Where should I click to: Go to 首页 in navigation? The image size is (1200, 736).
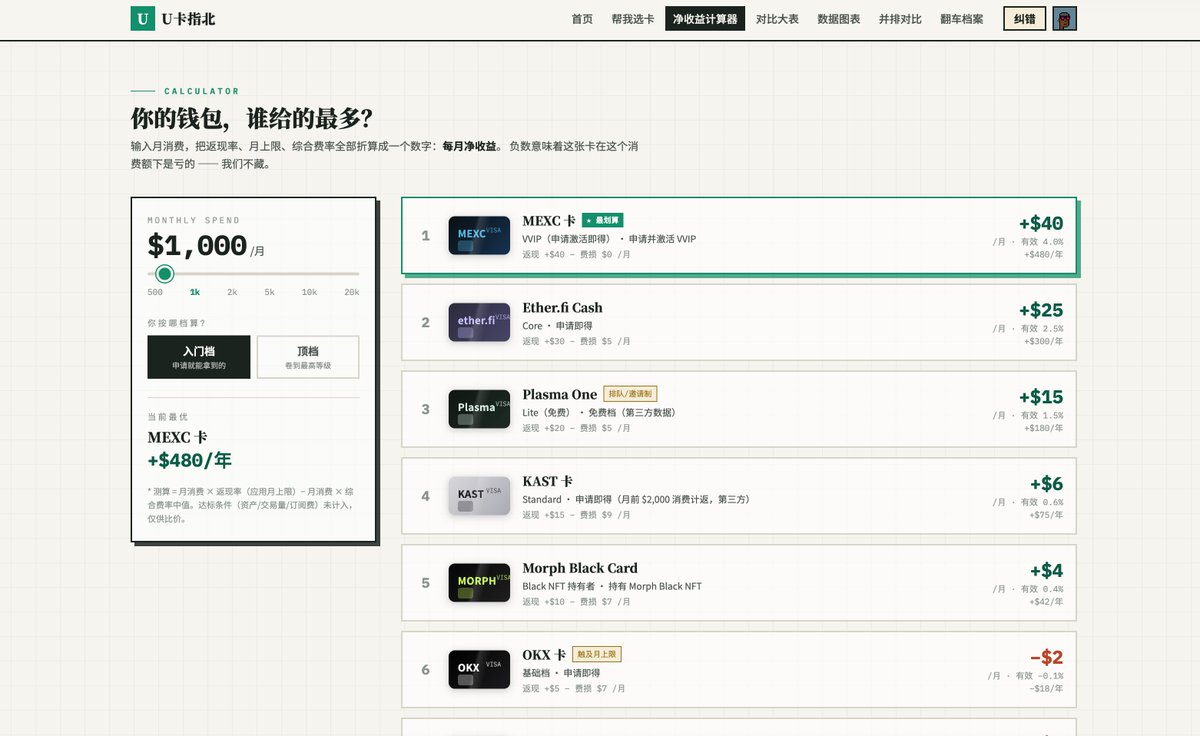(582, 19)
